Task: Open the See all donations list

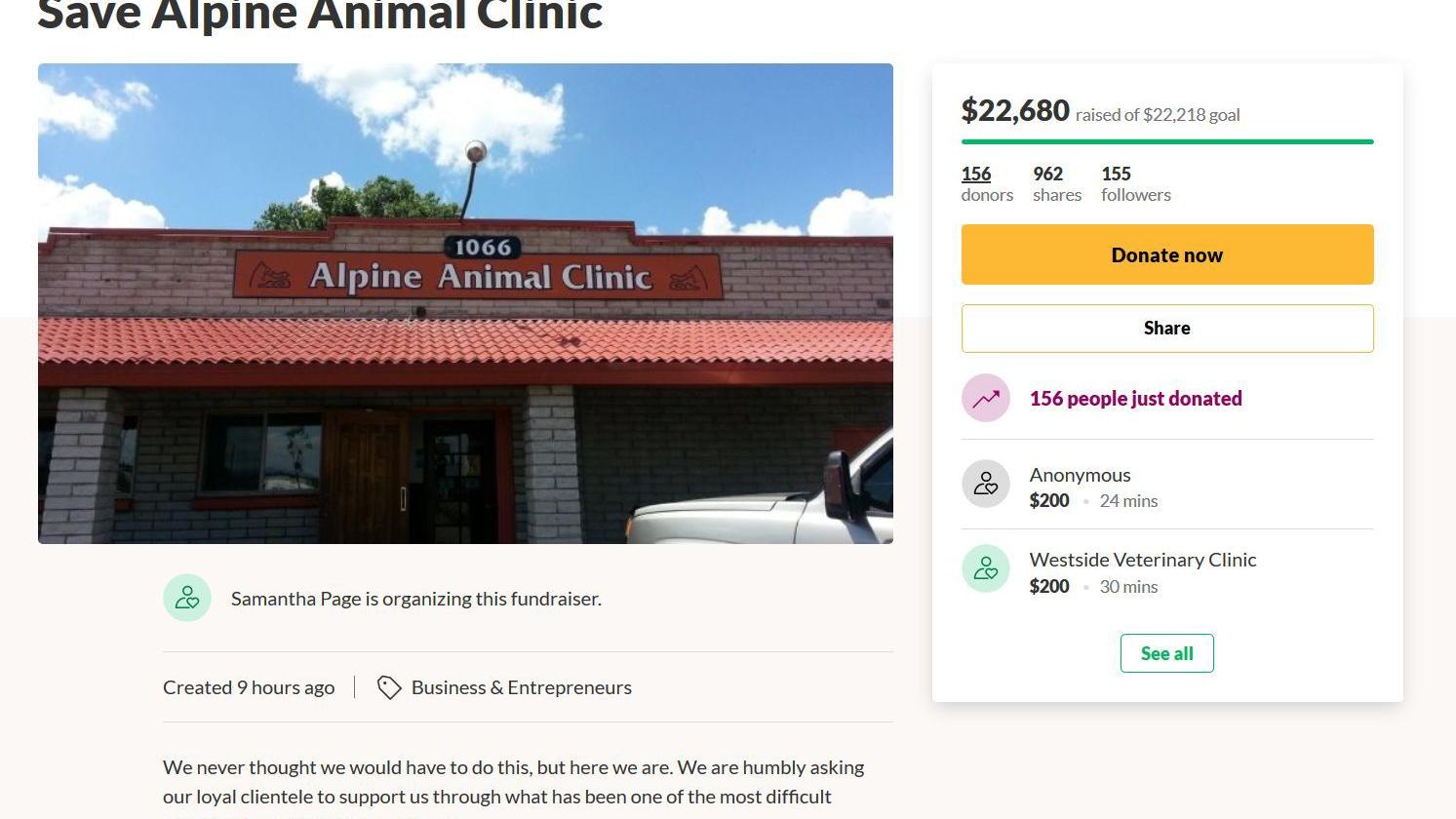Action: point(1166,653)
